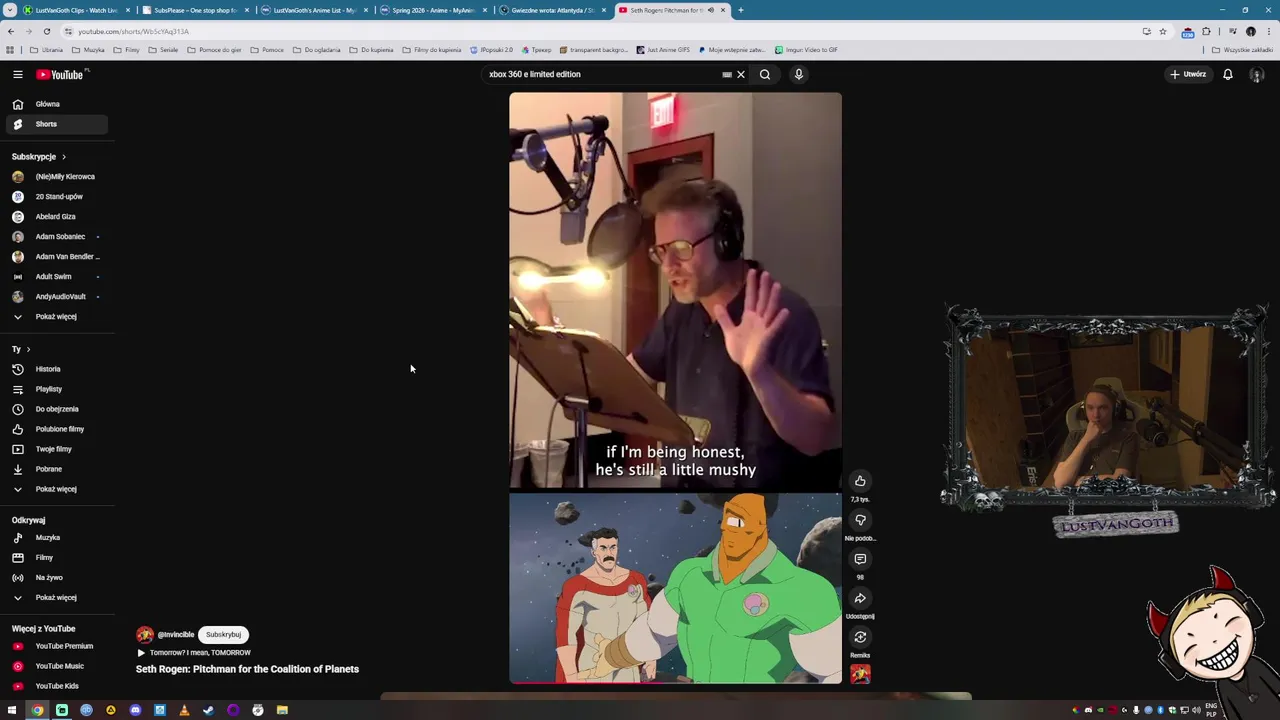
Task: Open comments on the Short
Action: (x=860, y=559)
